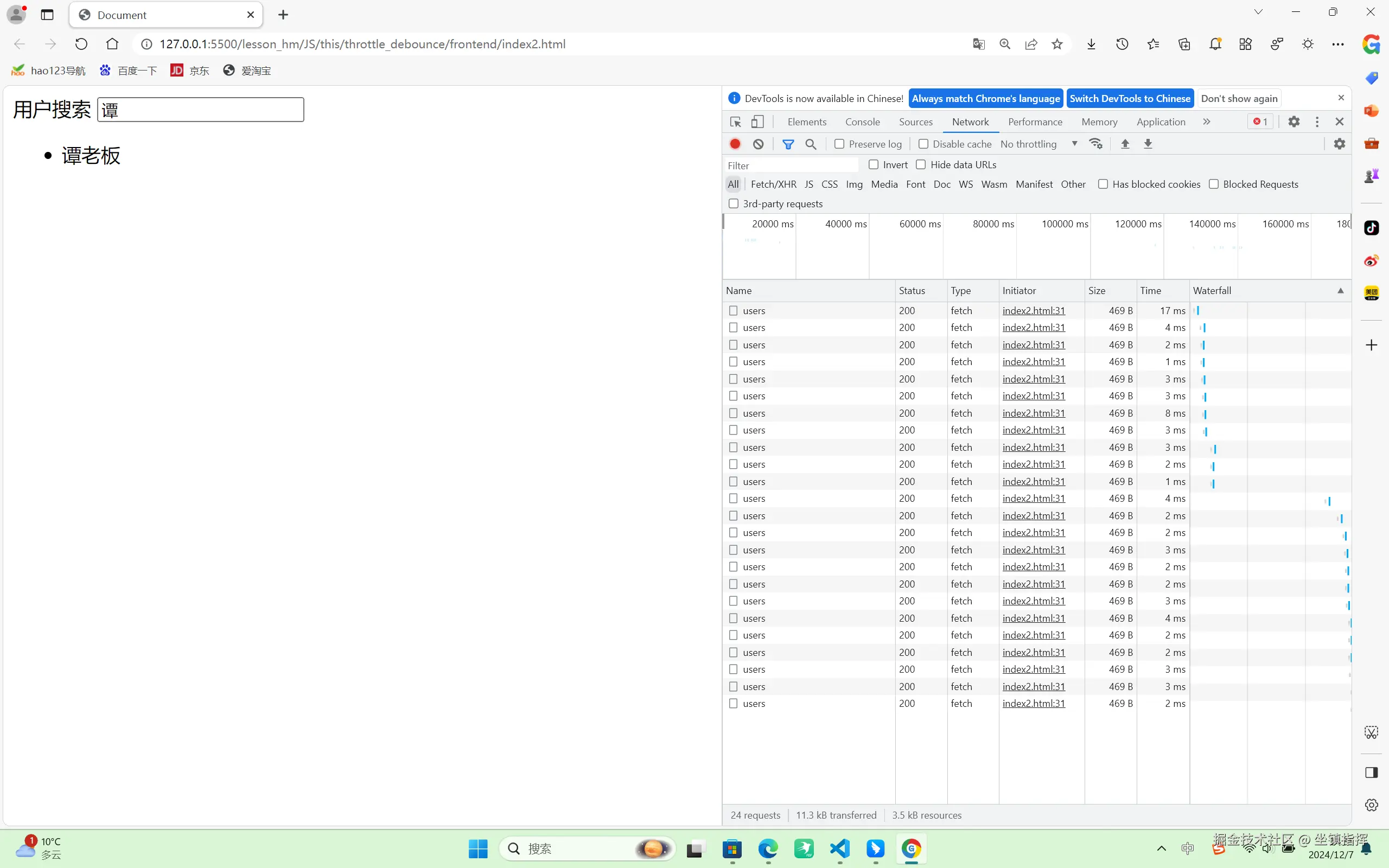The width and height of the screenshot is (1389, 868).
Task: Toggle the network filter funnel icon
Action: coord(788,144)
